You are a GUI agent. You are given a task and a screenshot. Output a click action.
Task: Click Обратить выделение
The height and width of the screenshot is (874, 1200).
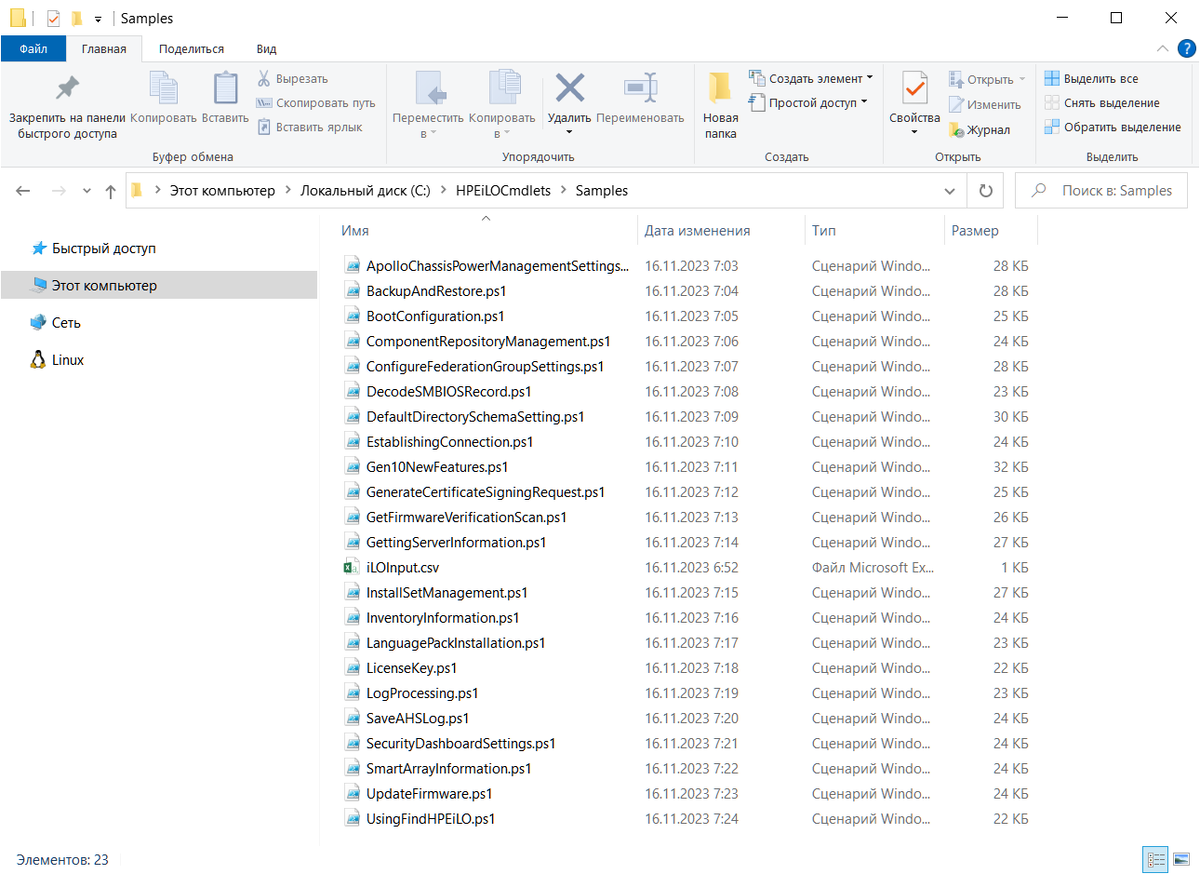point(1112,127)
